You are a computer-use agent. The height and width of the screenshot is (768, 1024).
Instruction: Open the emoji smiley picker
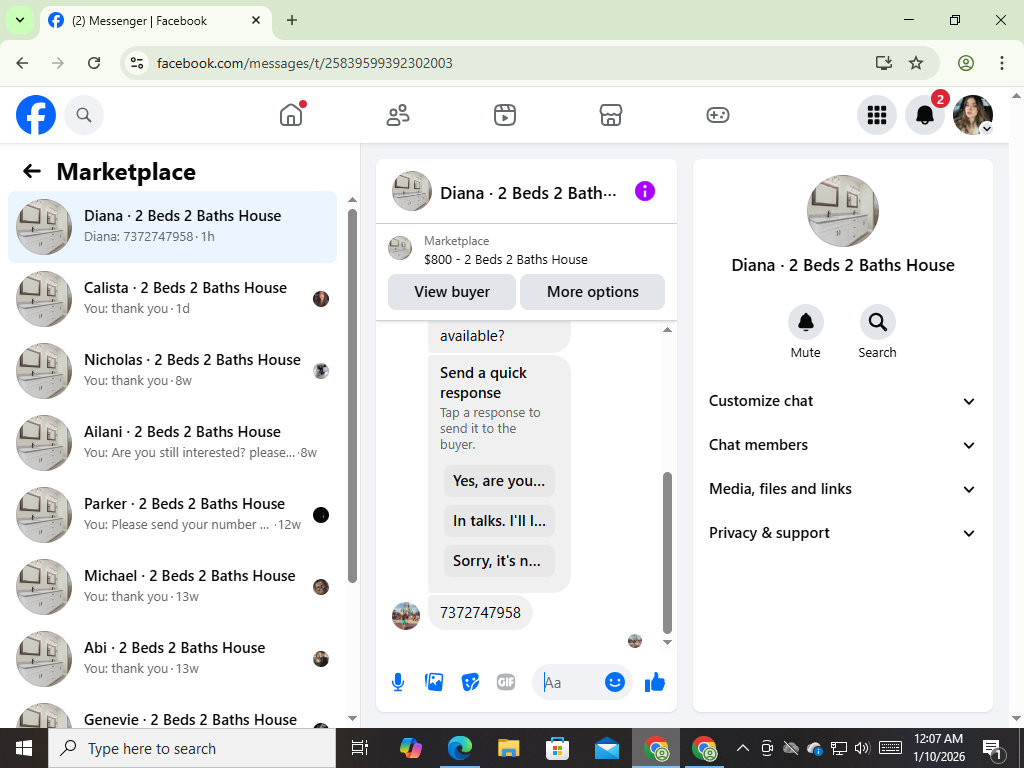[x=615, y=682]
